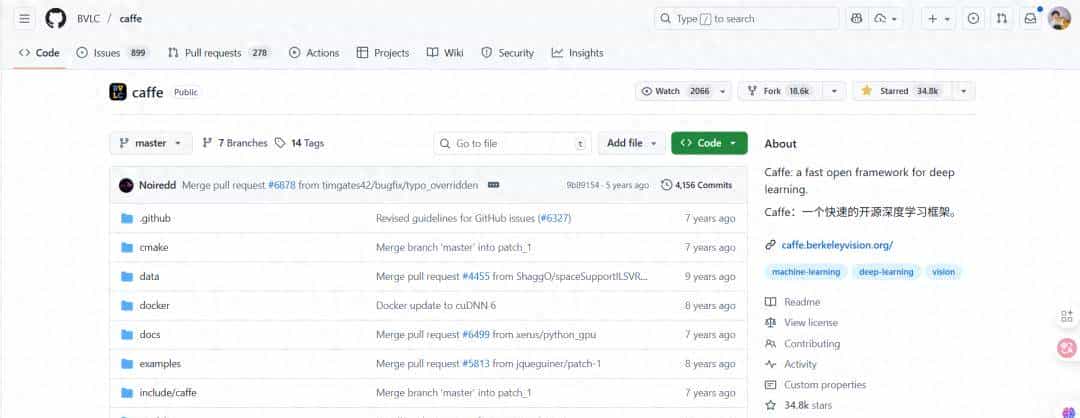Switch to the Insights tab
Viewport: 1080px width, 418px height.
coord(577,53)
